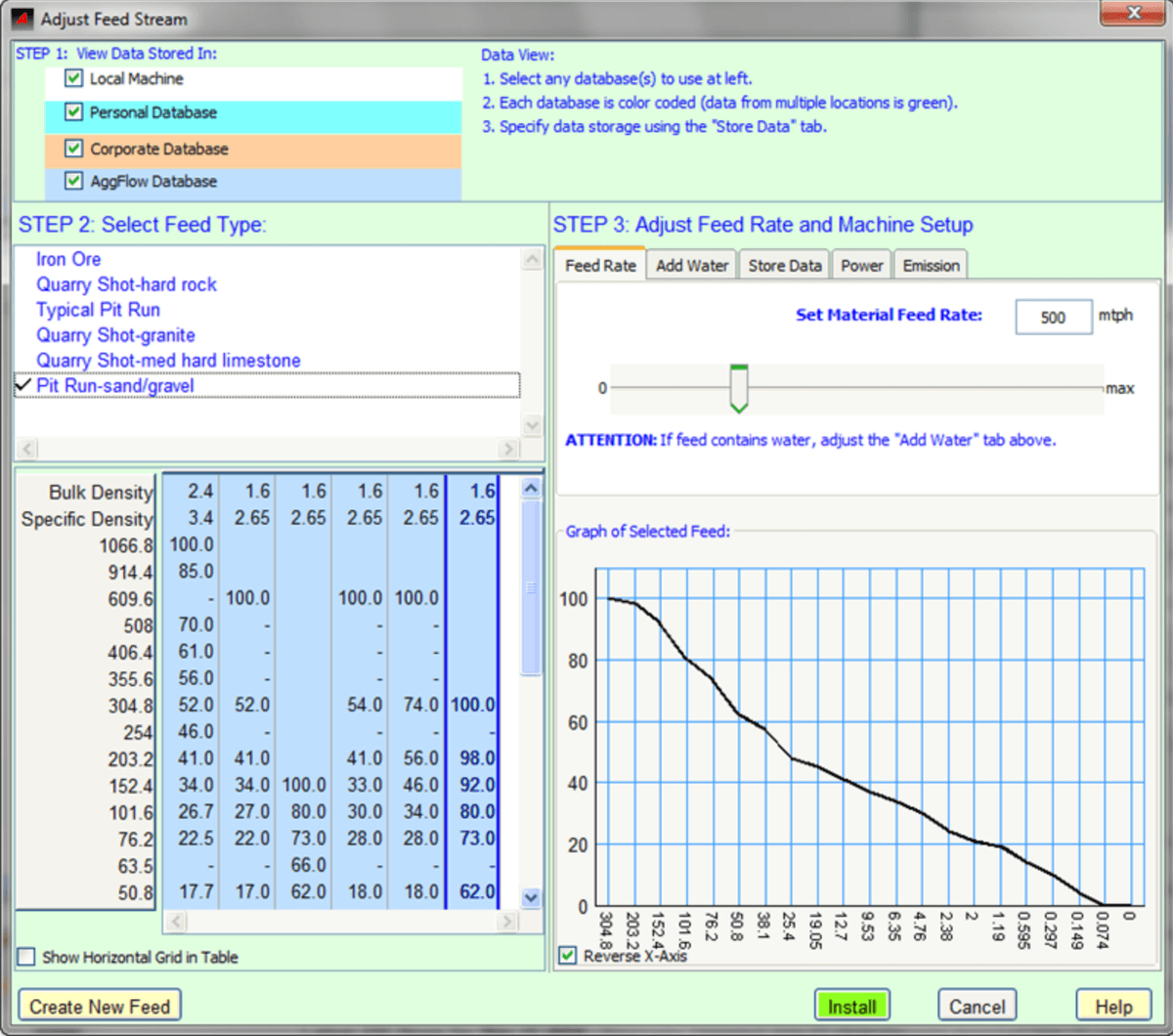Click the AggFlow app icon in title bar
Screen dimensions: 1173x1036
pos(22,19)
